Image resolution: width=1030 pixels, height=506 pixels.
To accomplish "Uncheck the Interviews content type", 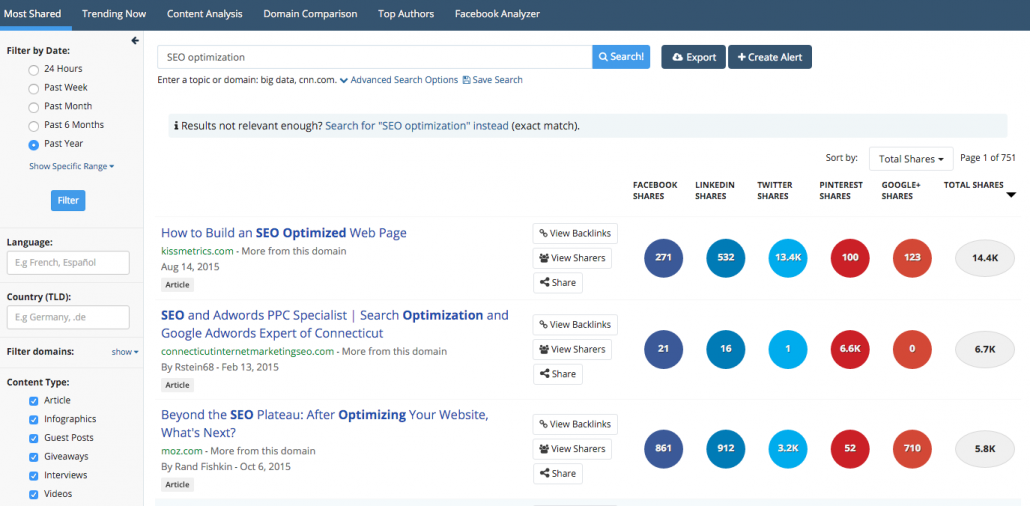I will (34, 476).
